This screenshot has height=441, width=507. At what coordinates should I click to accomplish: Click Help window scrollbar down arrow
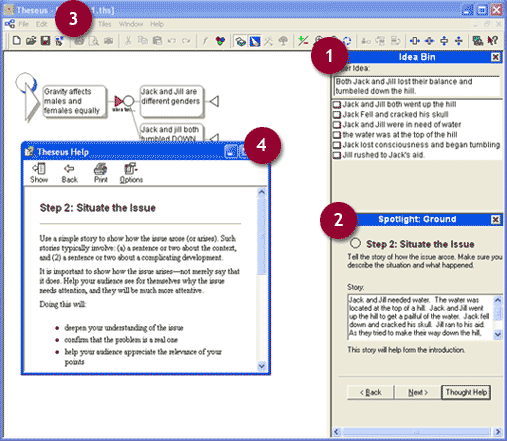(262, 366)
